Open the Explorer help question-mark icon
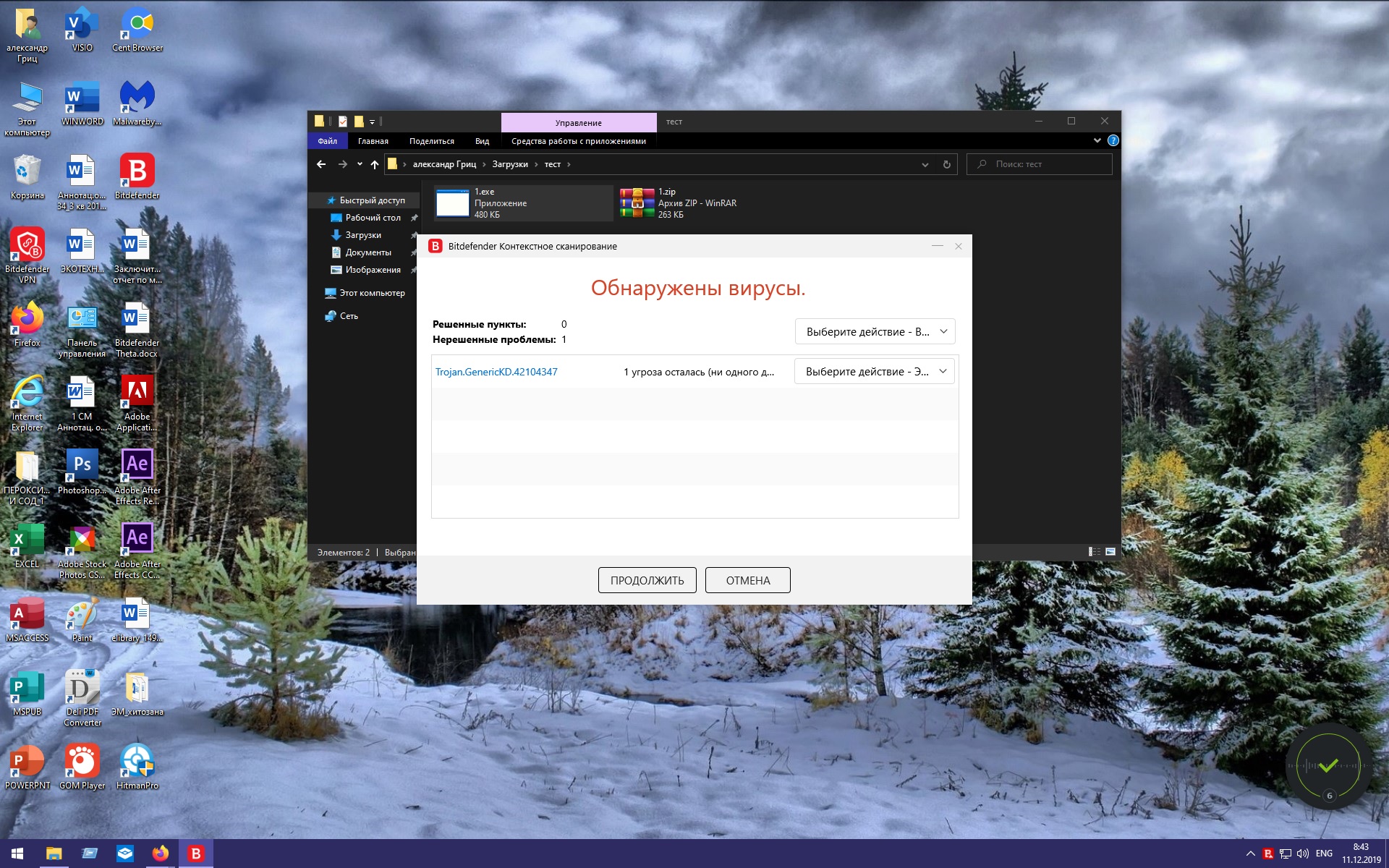 point(1113,141)
